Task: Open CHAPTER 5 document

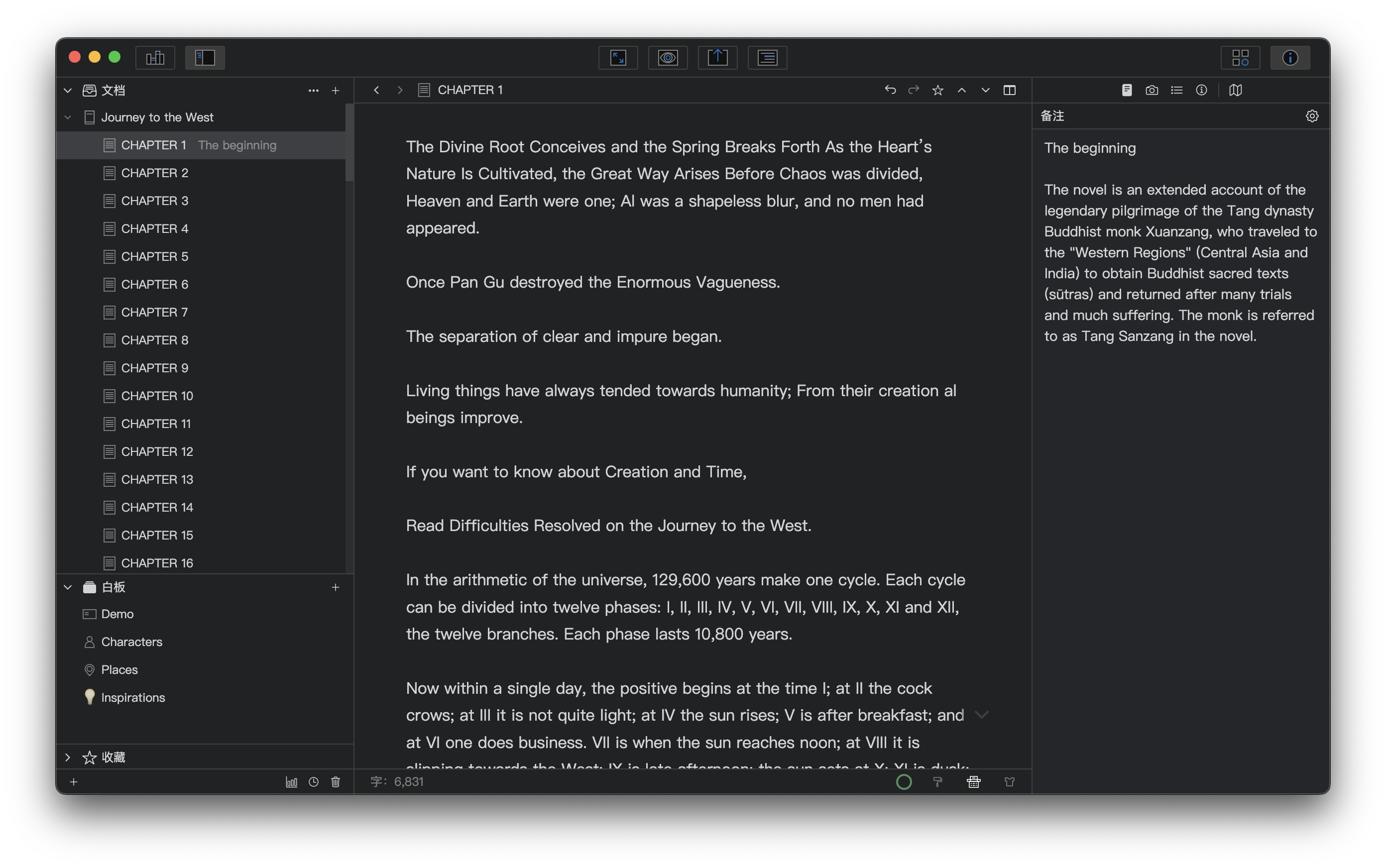Action: [201, 257]
